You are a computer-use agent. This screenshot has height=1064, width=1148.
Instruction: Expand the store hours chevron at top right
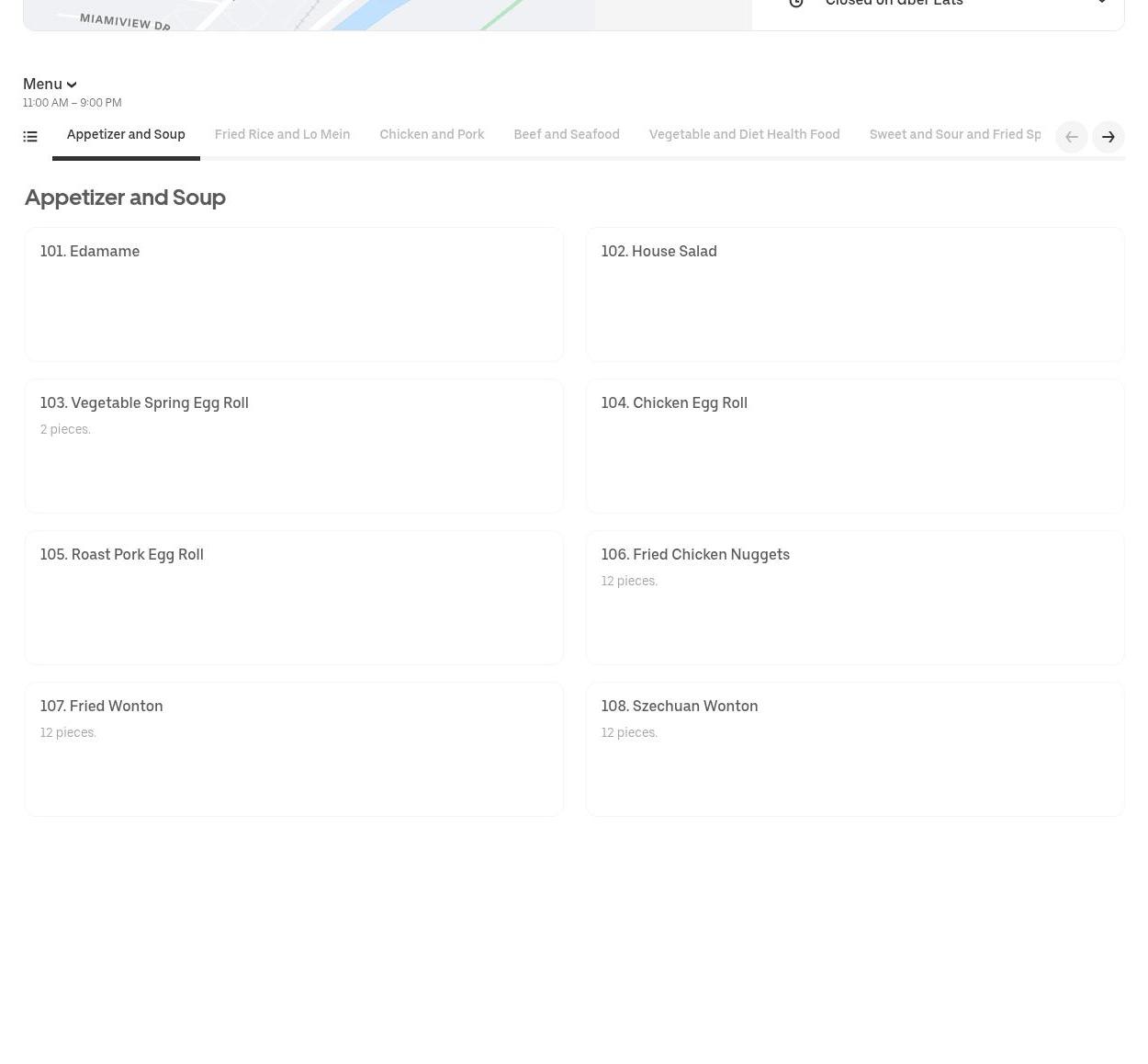[x=1101, y=4]
